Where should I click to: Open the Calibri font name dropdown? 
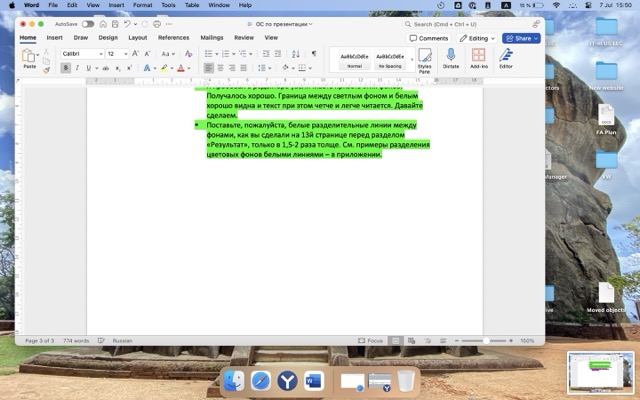81,53
